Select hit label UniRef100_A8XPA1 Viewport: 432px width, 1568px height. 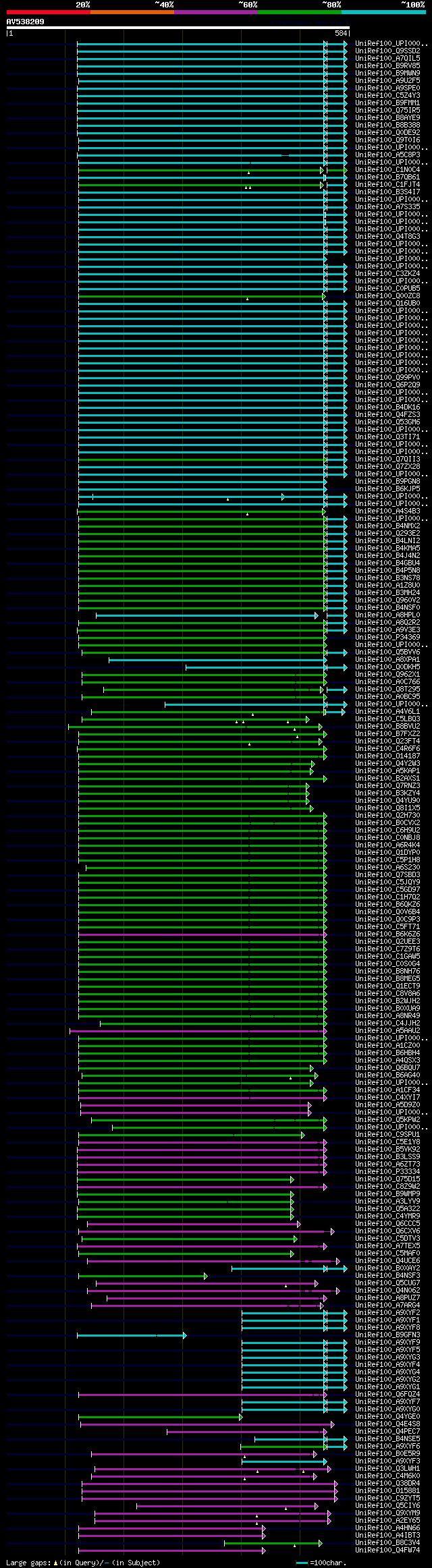(387, 659)
